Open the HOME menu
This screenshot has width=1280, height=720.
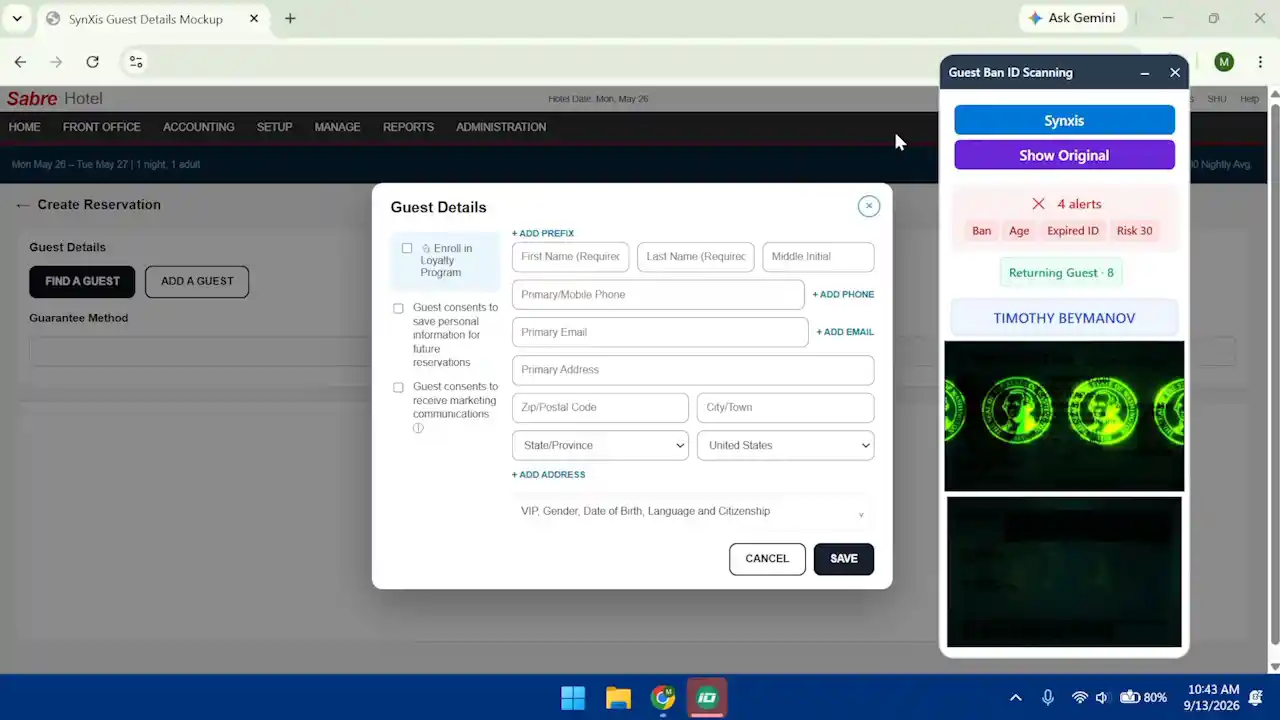(x=25, y=127)
